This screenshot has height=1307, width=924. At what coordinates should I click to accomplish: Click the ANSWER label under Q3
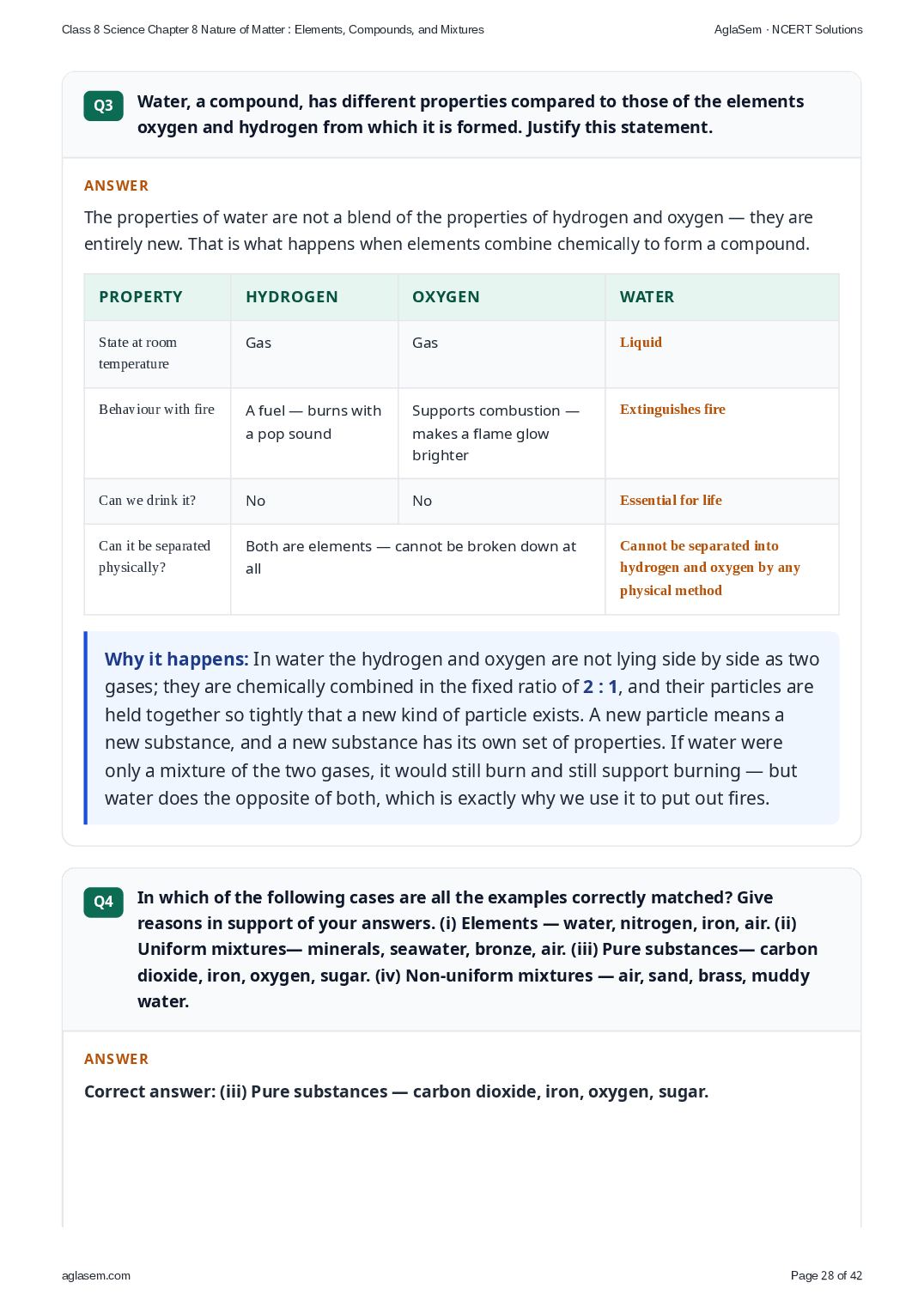pyautogui.click(x=116, y=185)
